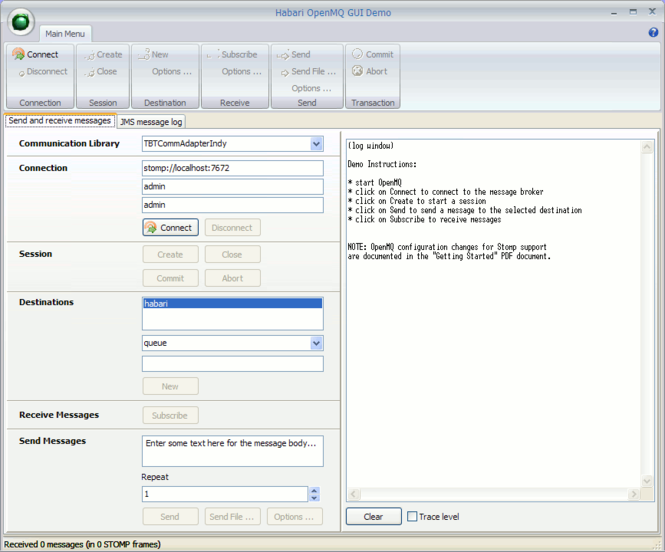Select the Main Menu ribbon tab
Viewport: 665px width, 552px height.
click(x=65, y=34)
